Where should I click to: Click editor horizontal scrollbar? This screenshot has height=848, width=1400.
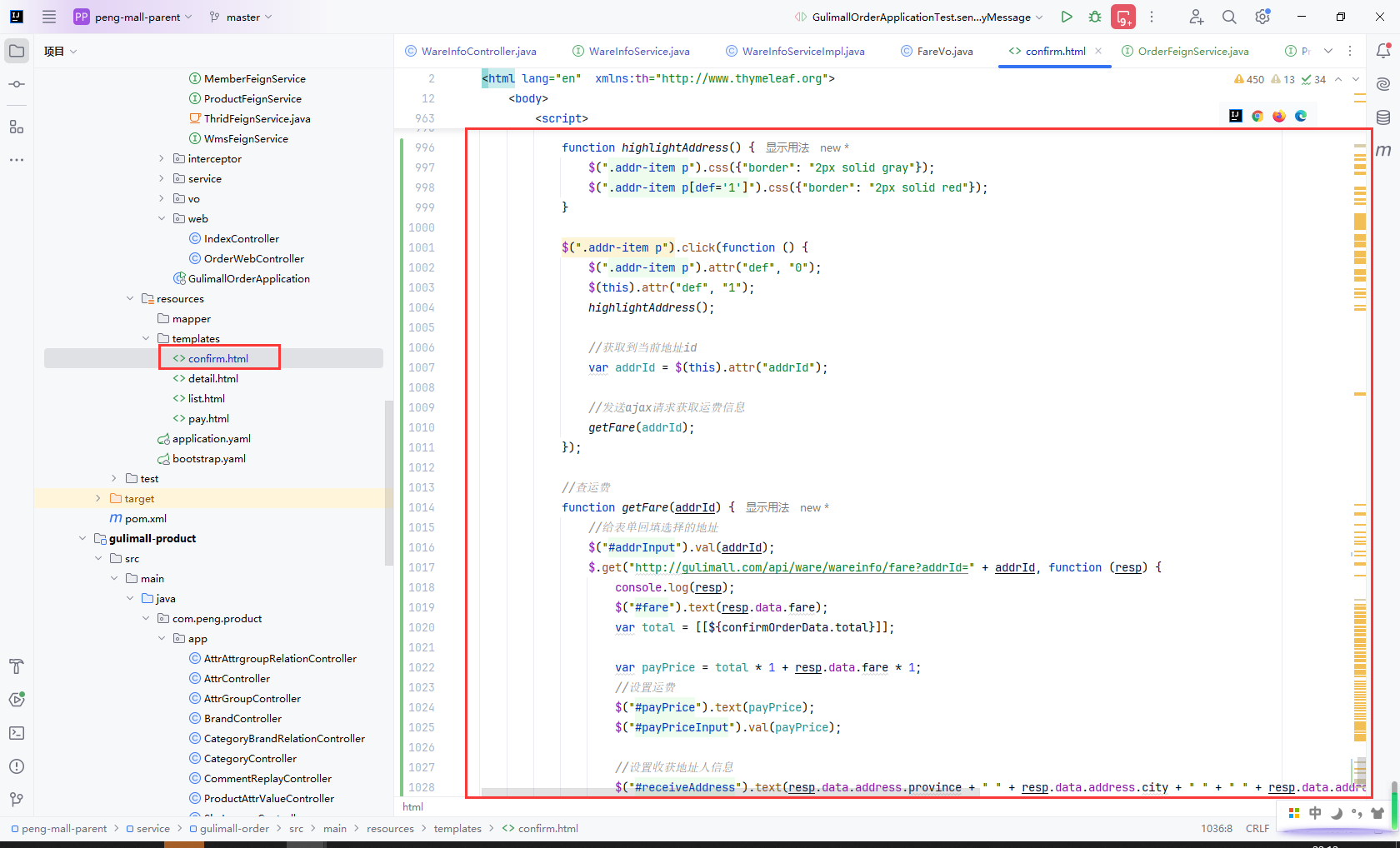[x=731, y=791]
